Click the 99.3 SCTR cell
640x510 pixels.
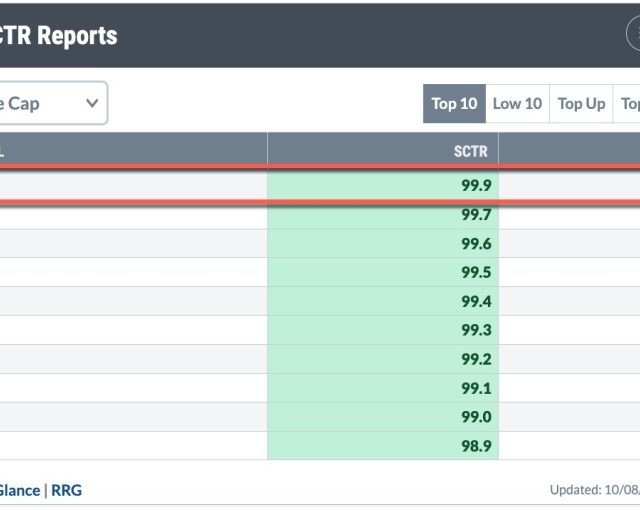(x=383, y=330)
